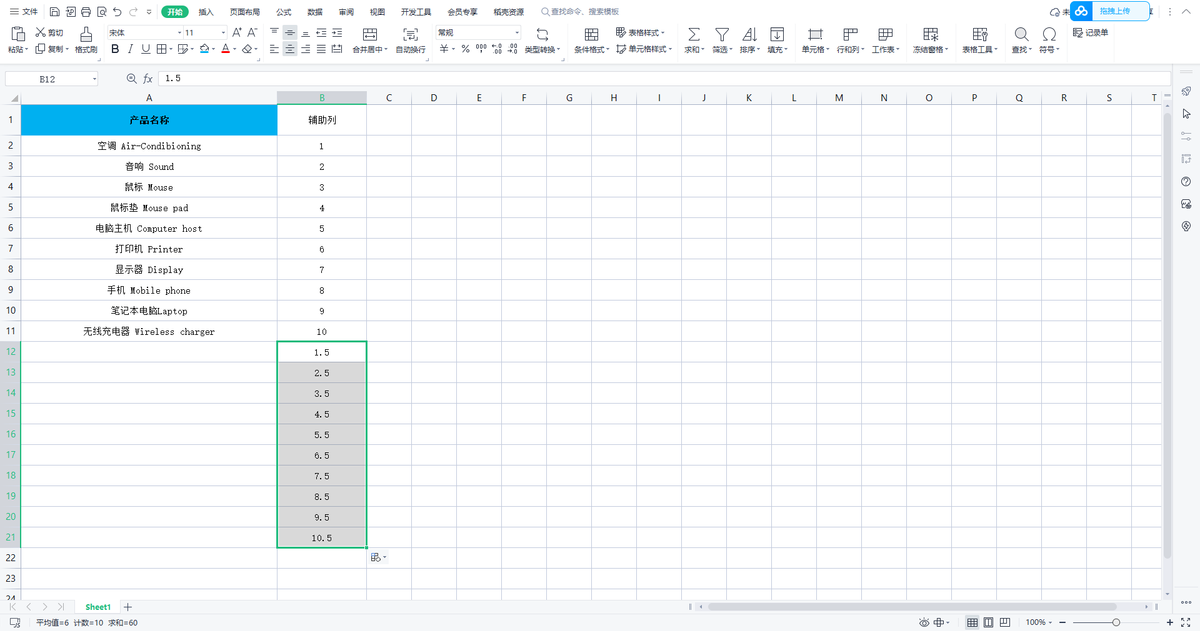
Task: Click the 条件格式 conditional formatting icon
Action: pyautogui.click(x=591, y=34)
